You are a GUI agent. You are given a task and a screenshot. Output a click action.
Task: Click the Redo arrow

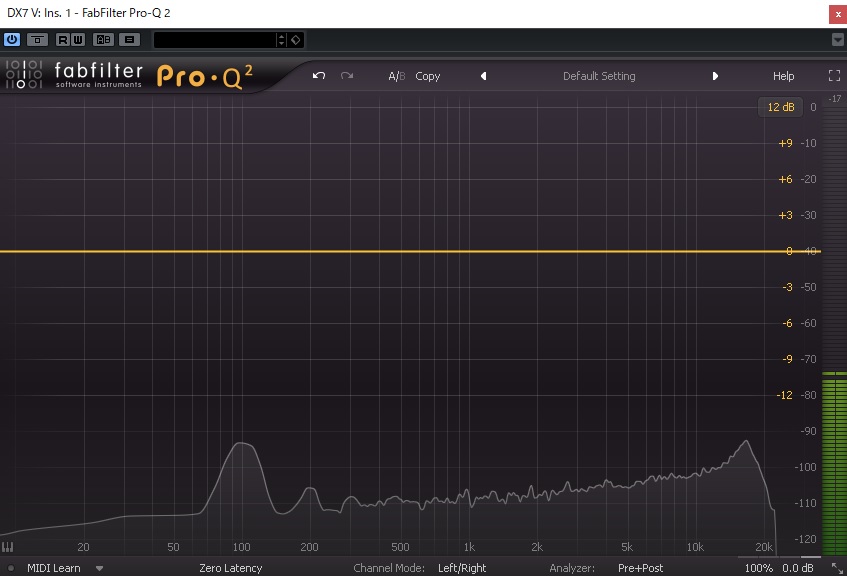tap(347, 76)
